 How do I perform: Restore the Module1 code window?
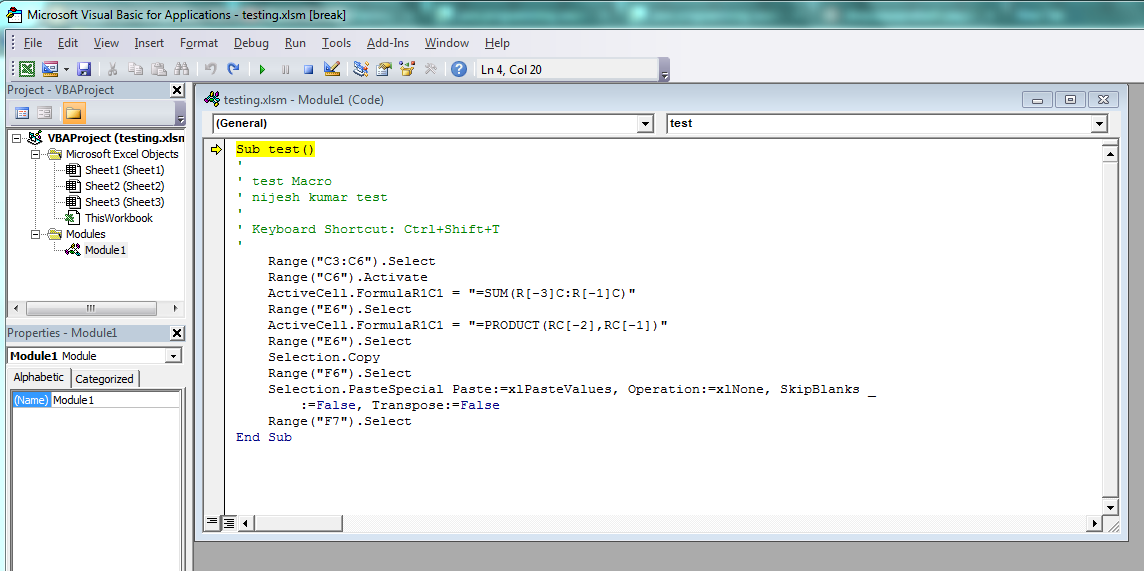coord(1070,100)
